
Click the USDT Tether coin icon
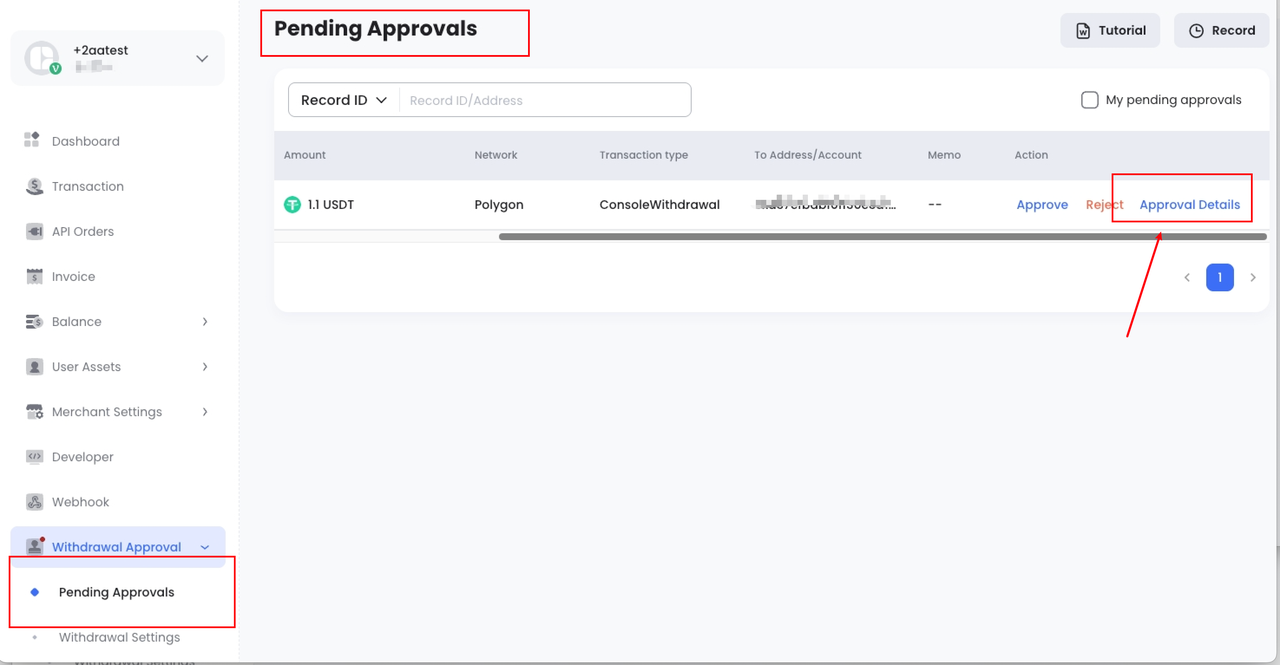pyautogui.click(x=292, y=205)
